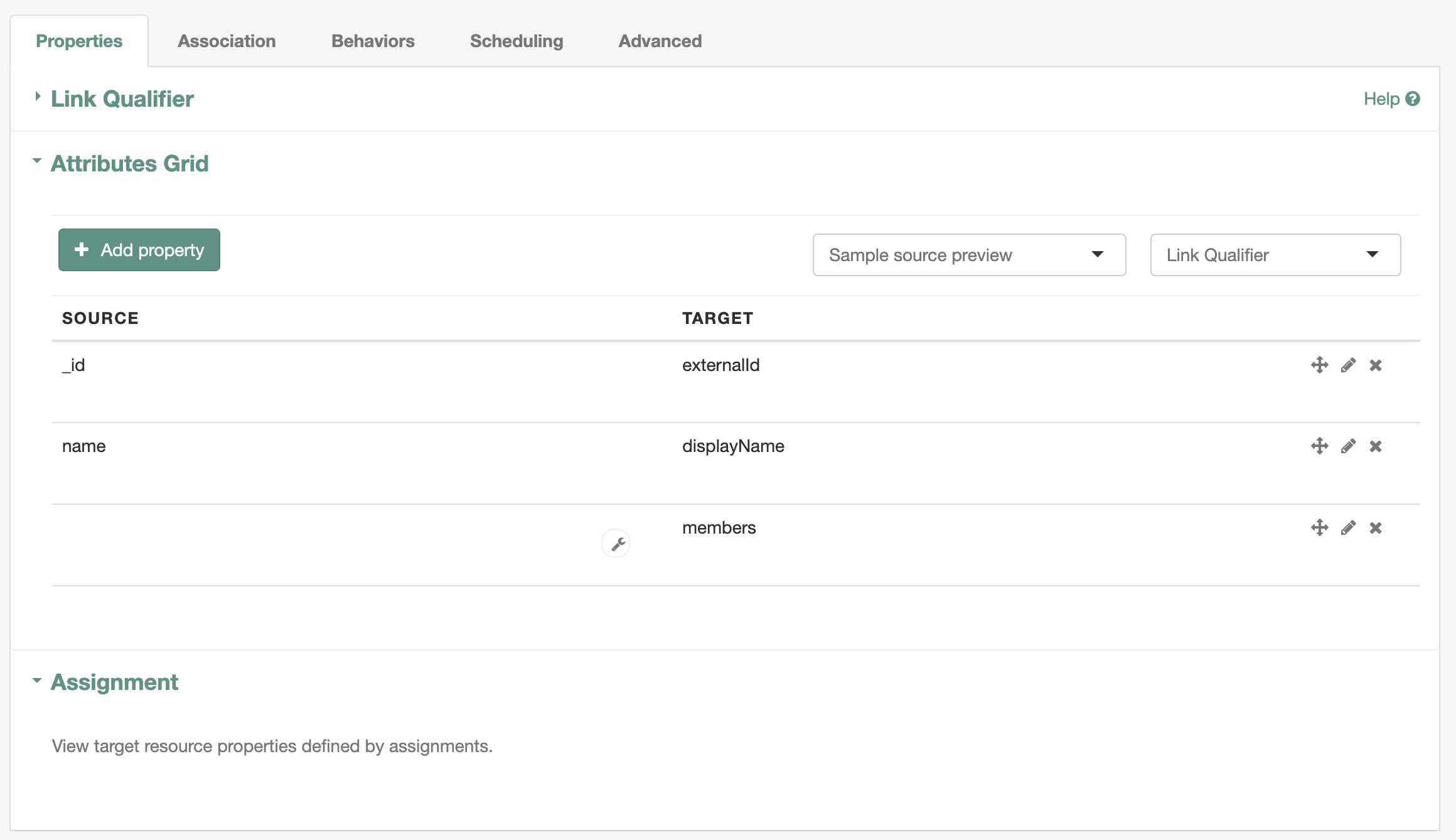
Task: Switch to the Association tab
Action: pos(227,41)
